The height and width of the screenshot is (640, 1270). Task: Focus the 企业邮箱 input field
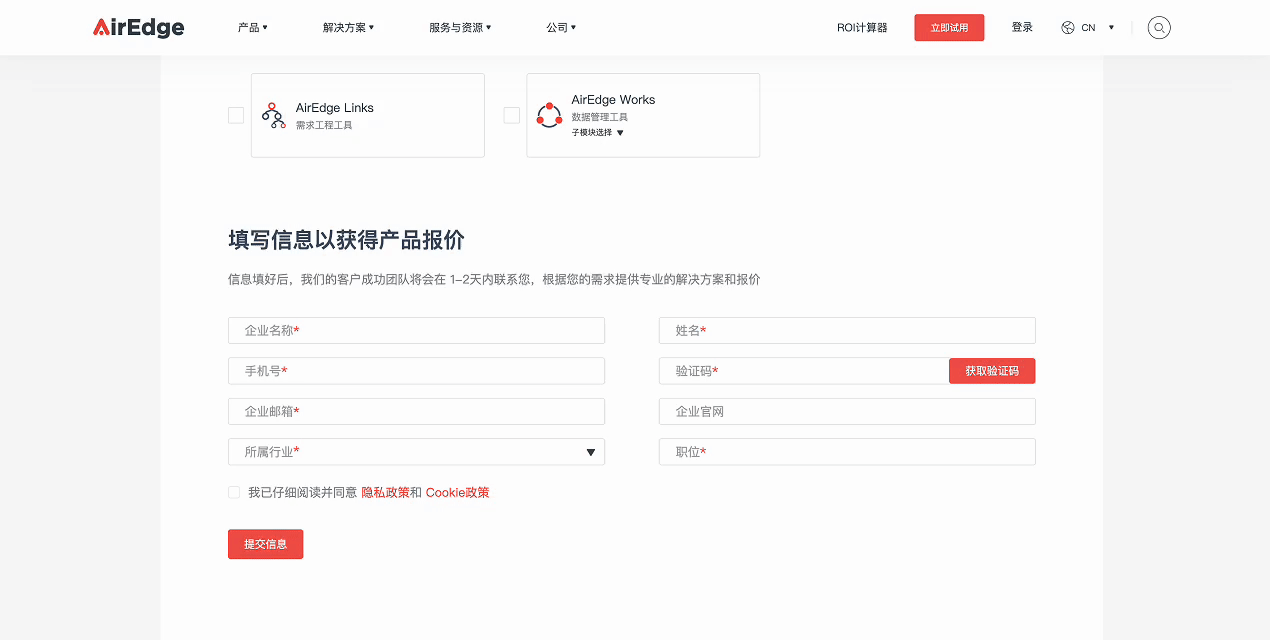[x=416, y=411]
